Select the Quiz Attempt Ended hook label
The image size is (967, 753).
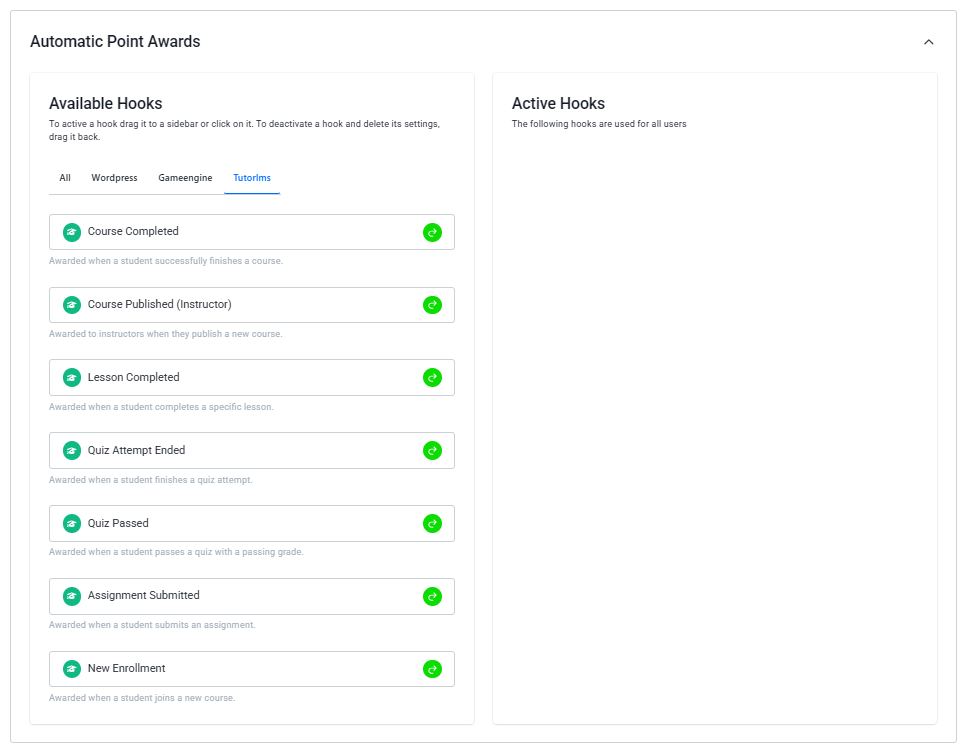[136, 450]
